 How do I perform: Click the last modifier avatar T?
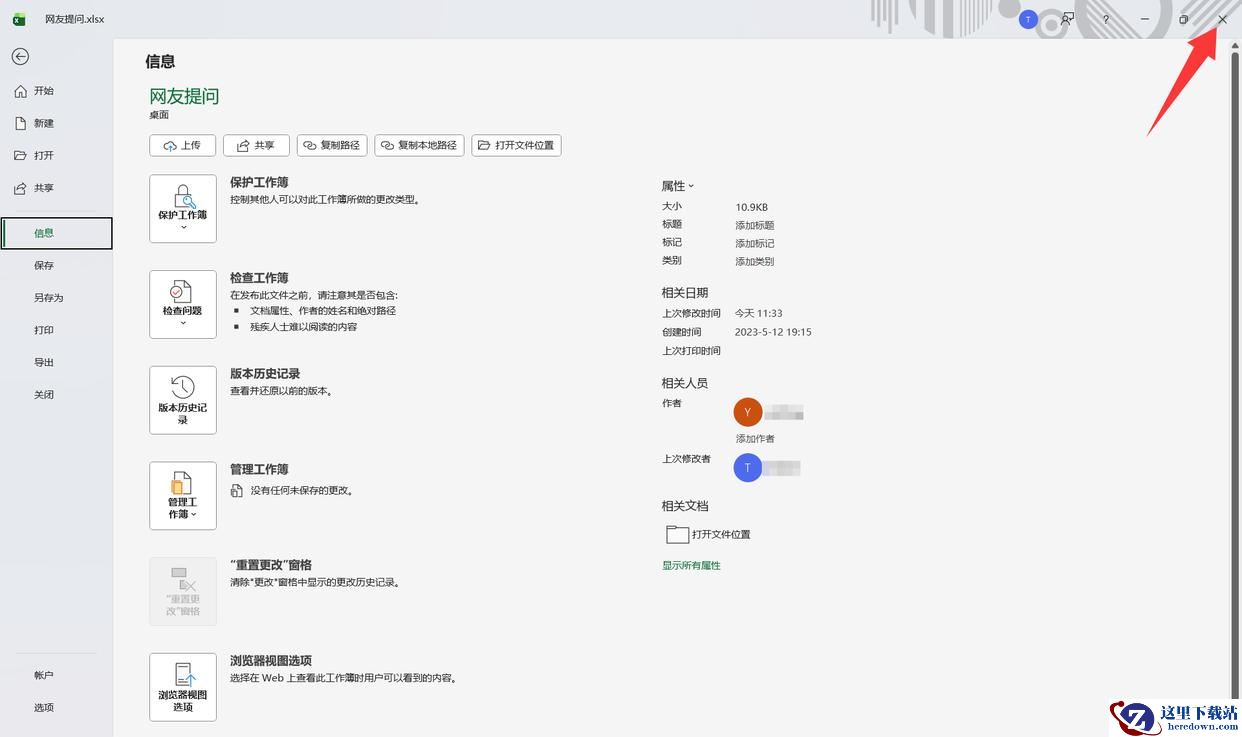tap(748, 468)
